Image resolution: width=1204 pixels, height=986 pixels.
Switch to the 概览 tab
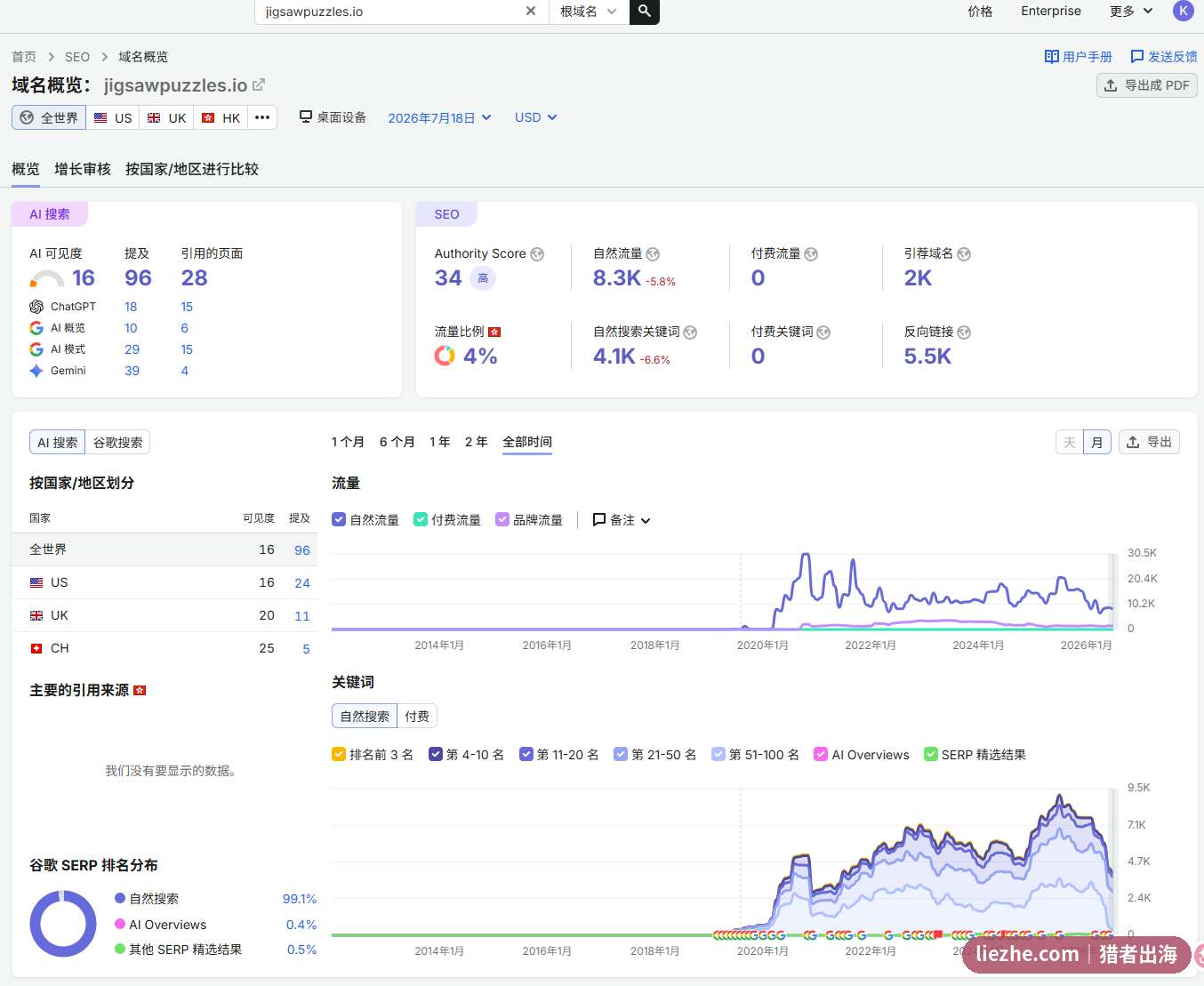[x=26, y=169]
